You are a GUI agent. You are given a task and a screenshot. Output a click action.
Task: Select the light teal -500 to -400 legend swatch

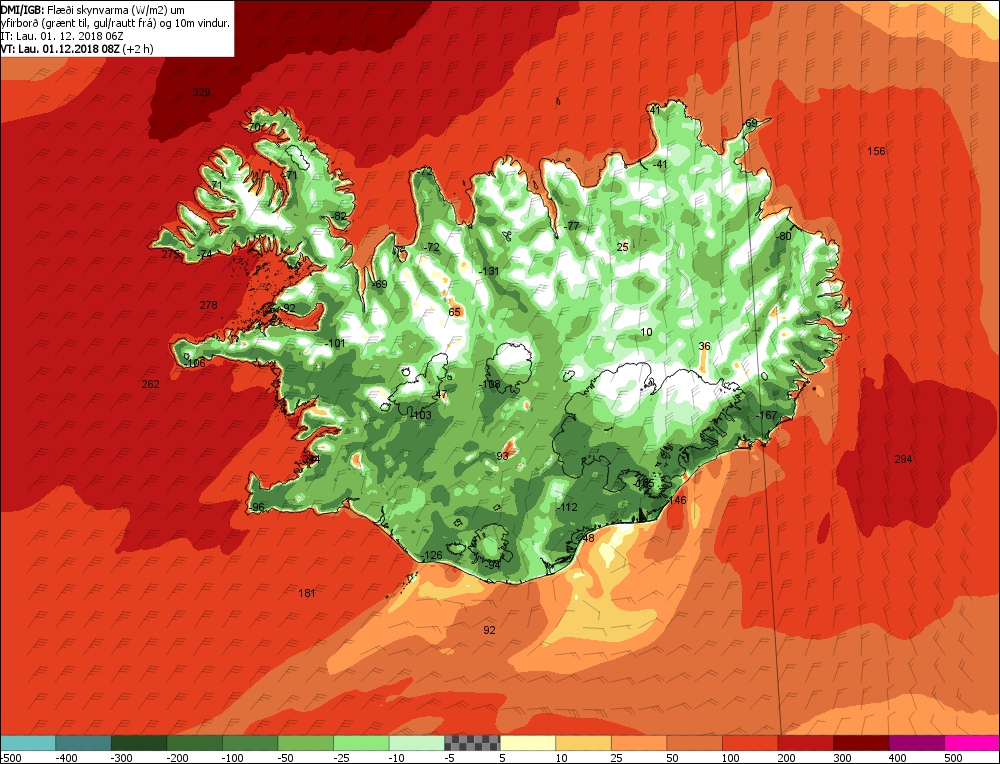[28, 743]
